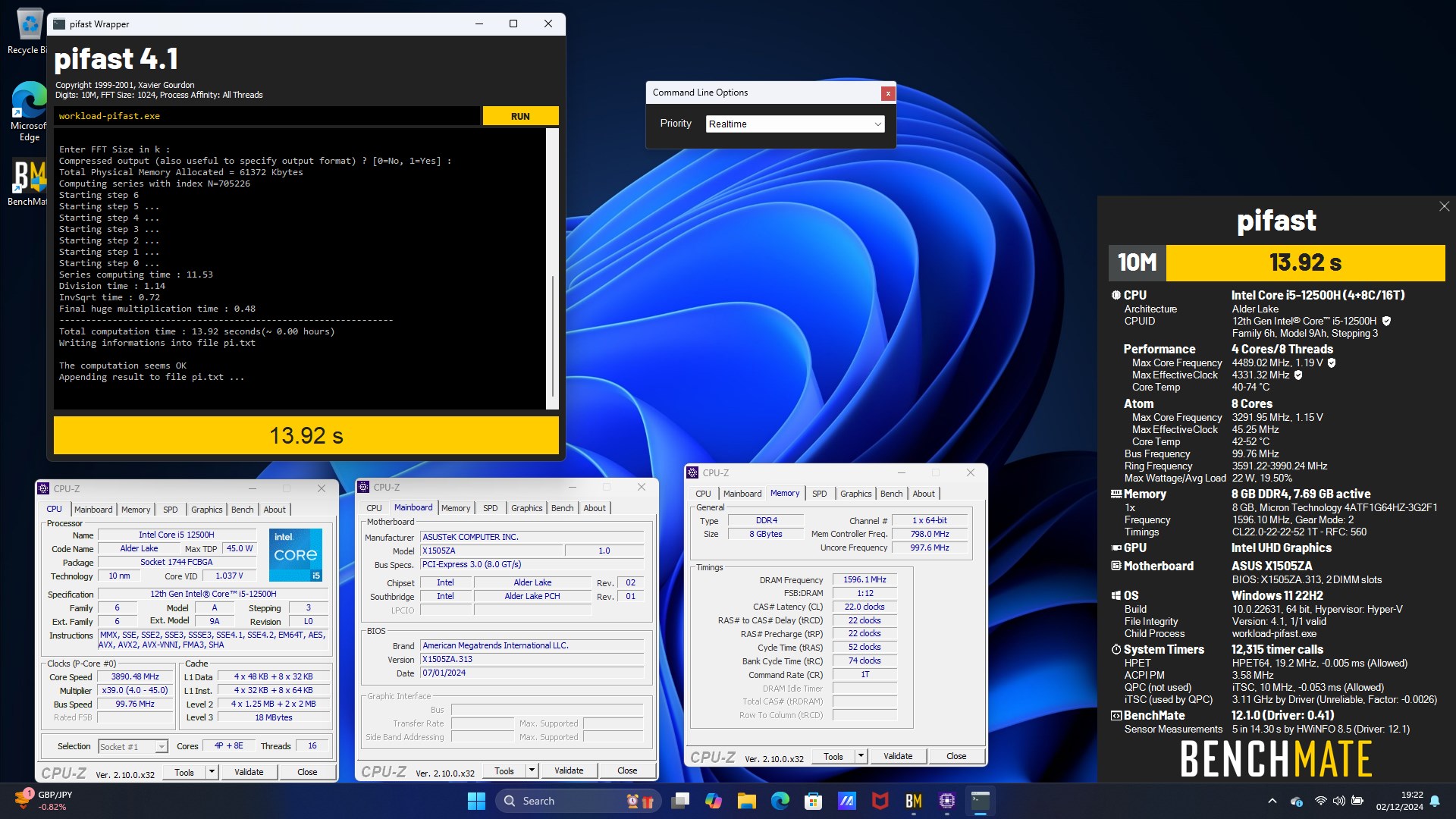Viewport: 1456px width, 819px height.
Task: Open battery status in tray
Action: click(x=1357, y=801)
